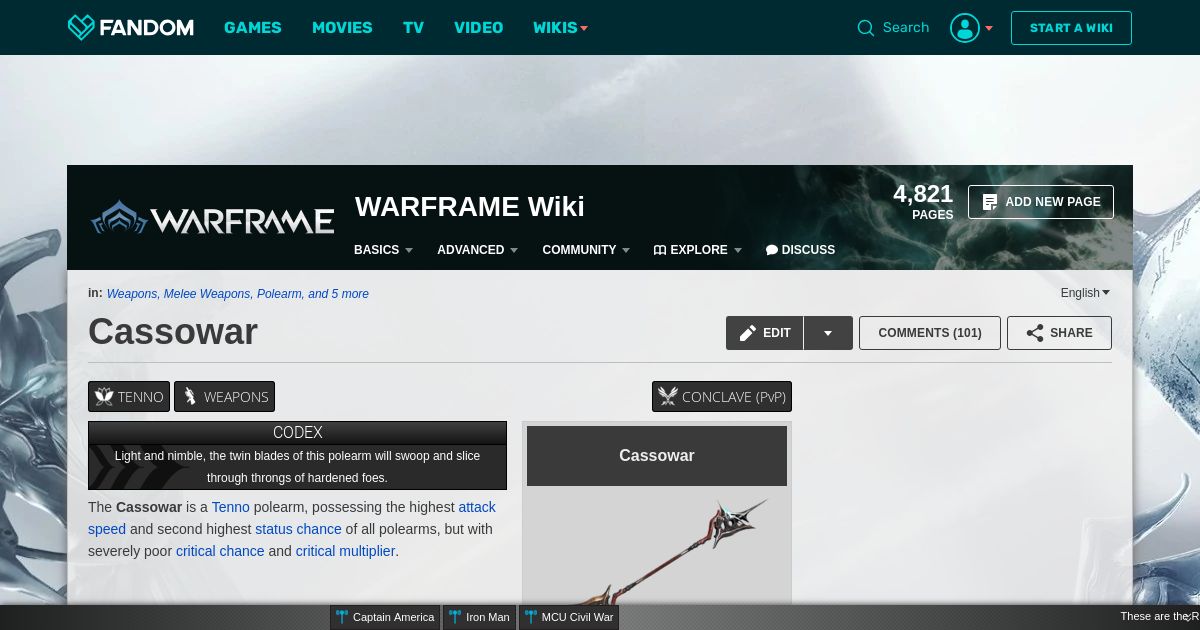
Task: Click the Edit pencil icon
Action: coord(748,333)
